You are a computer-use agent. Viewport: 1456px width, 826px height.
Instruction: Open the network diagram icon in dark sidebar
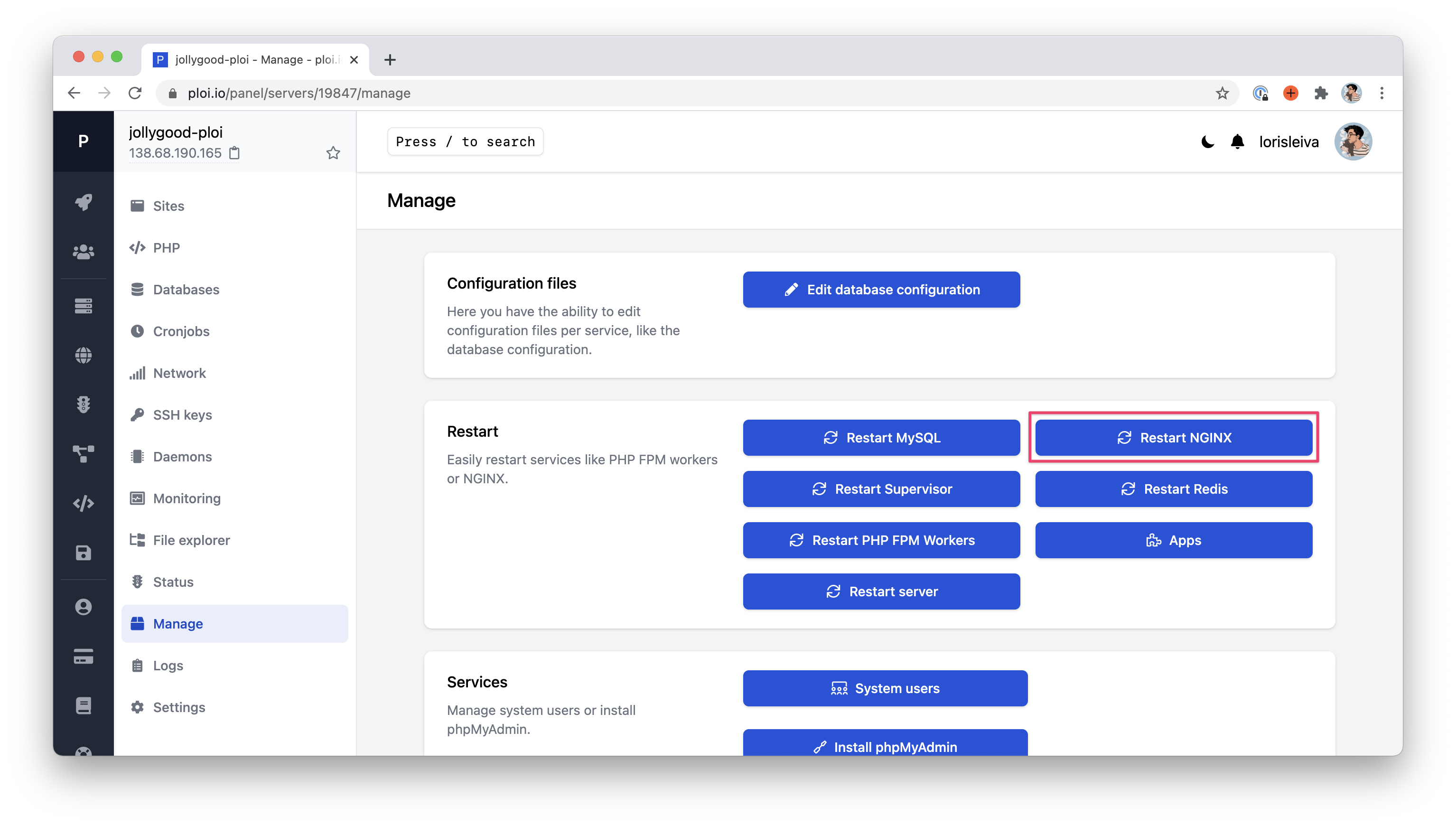coord(84,454)
